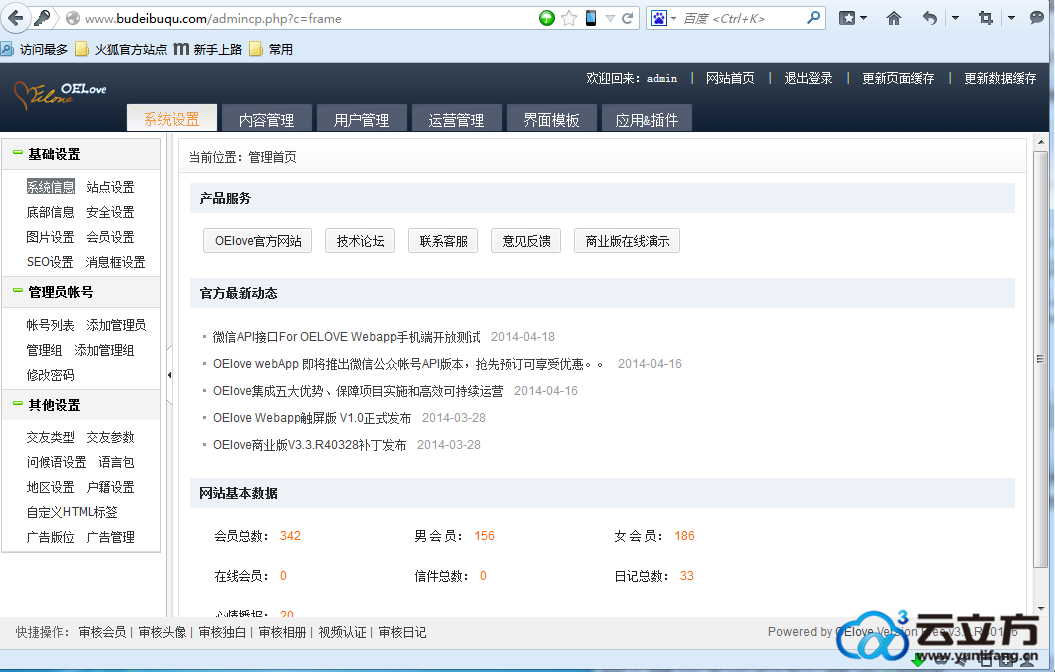Open the Baidu paw search engine selector
Image resolution: width=1055 pixels, height=672 pixels.
point(663,18)
